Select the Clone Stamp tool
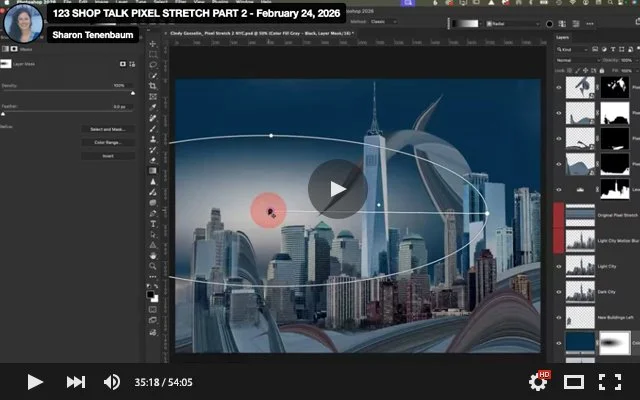This screenshot has height=400, width=640. pyautogui.click(x=153, y=139)
